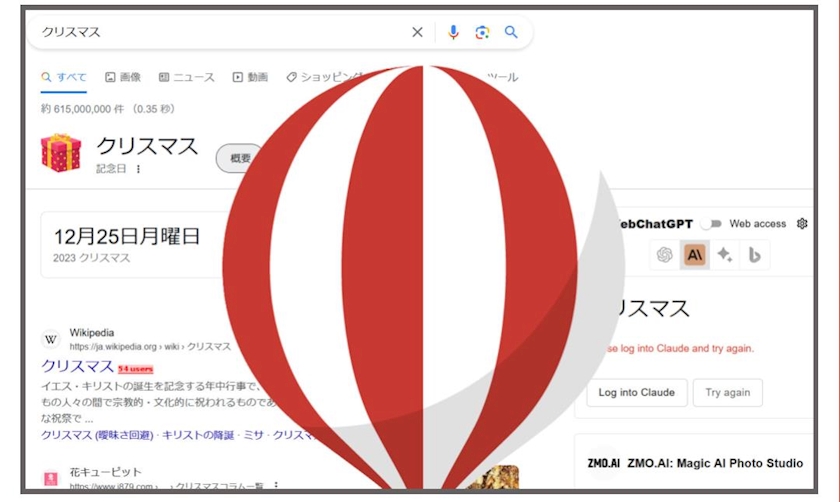Start voice search with the microphone icon

click(453, 32)
